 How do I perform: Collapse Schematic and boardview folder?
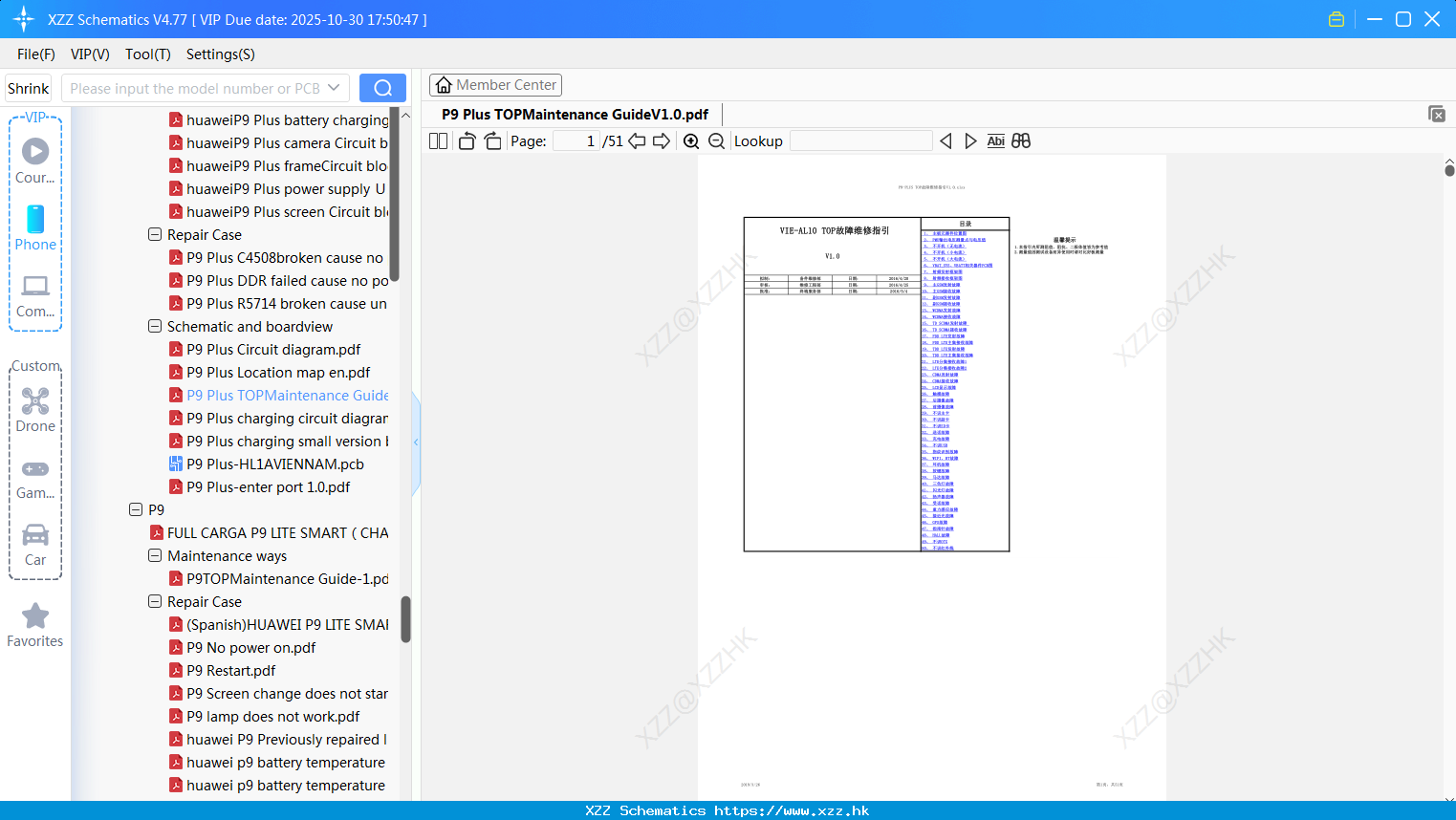coord(155,326)
